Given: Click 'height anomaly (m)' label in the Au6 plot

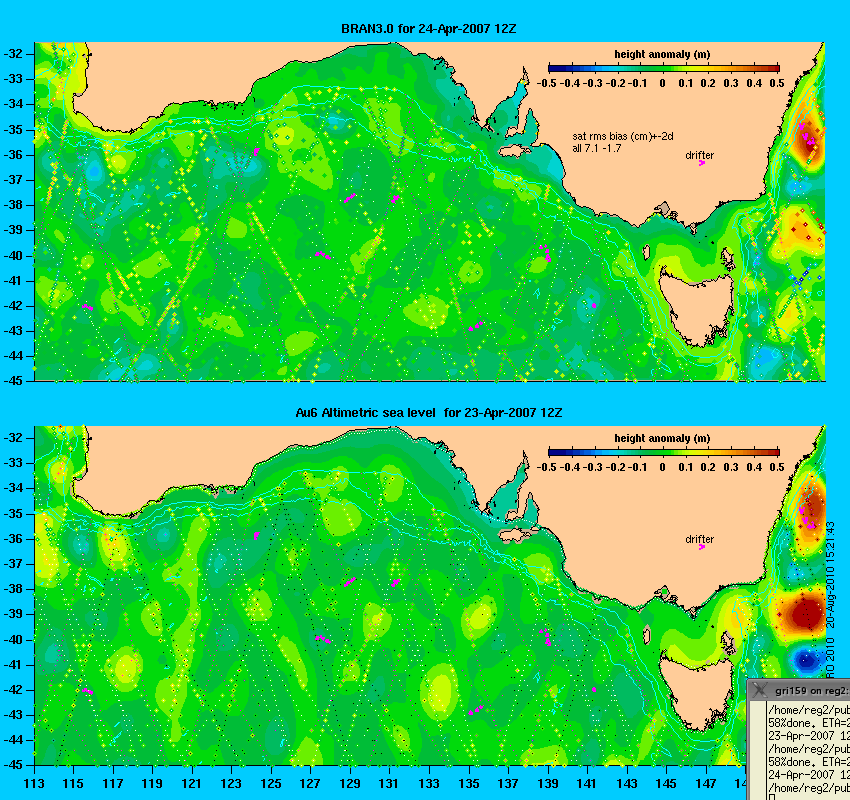Looking at the screenshot, I should tap(662, 438).
